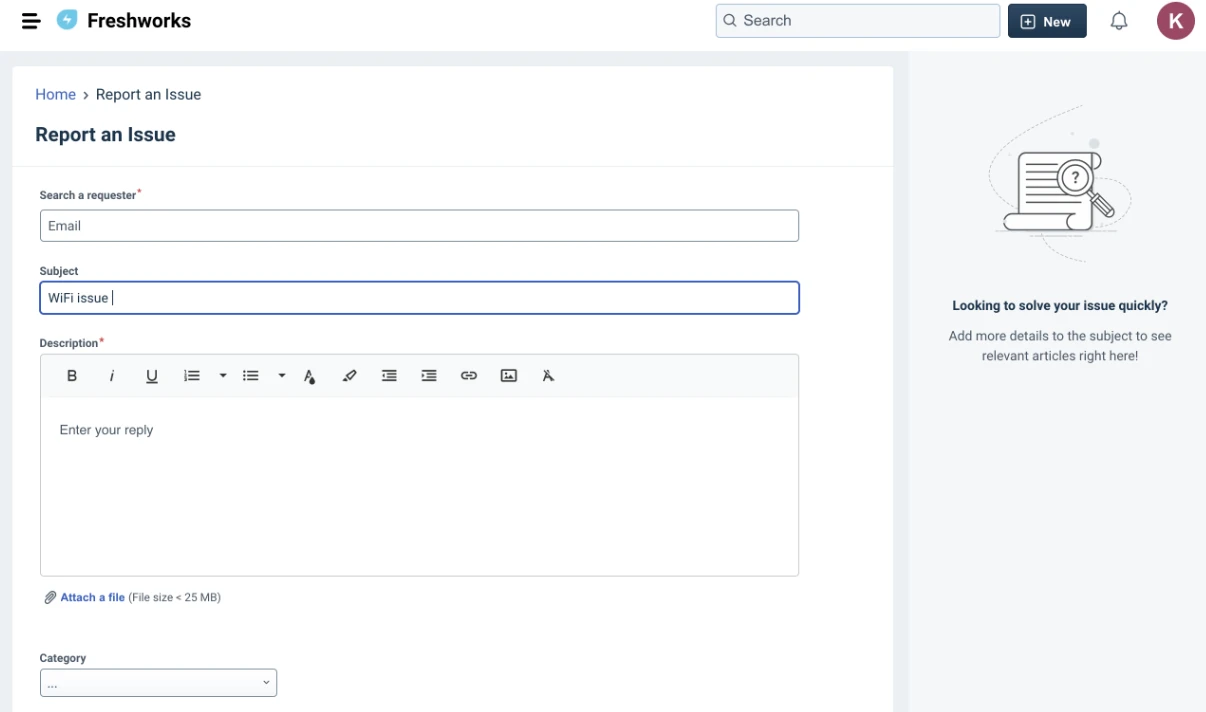Viewport: 1206px width, 712px height.
Task: Open the highlight color tool
Action: [x=349, y=376]
